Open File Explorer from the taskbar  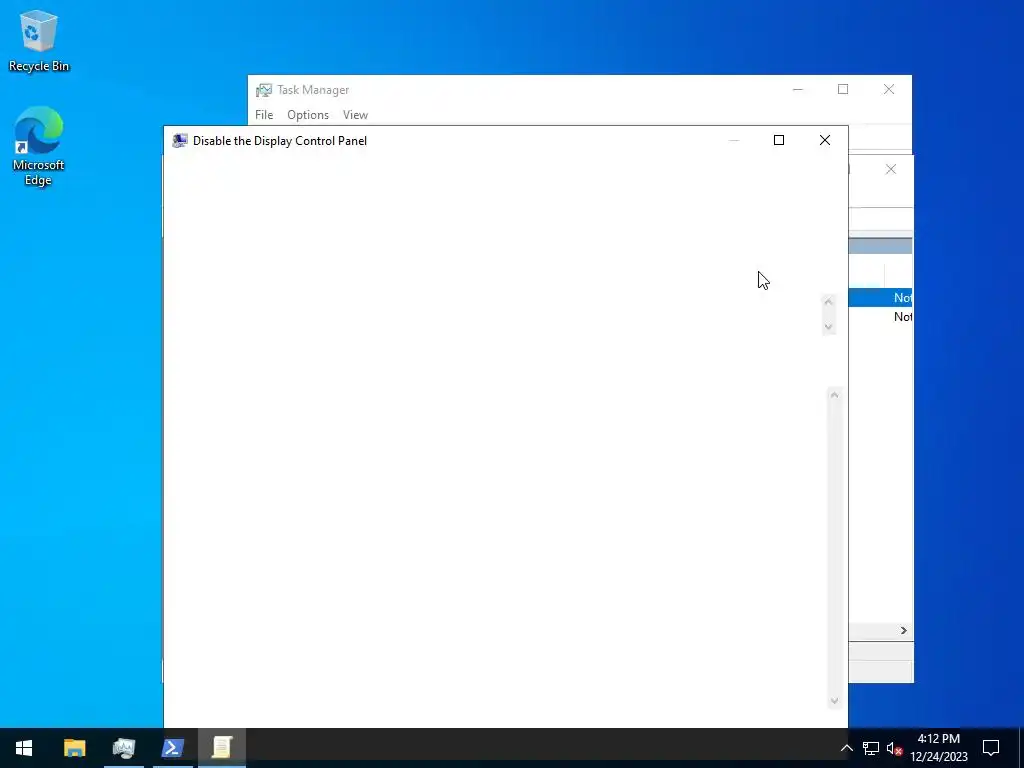(74, 748)
